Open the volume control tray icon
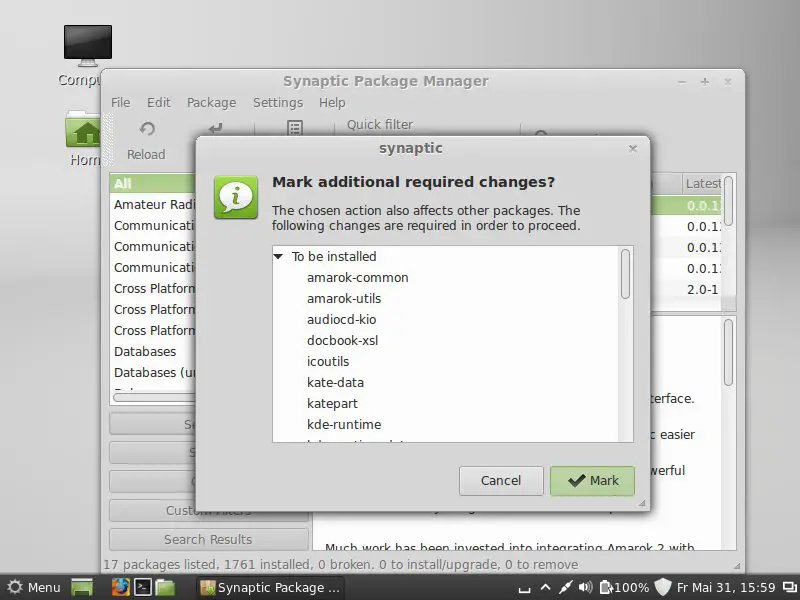 [585, 587]
